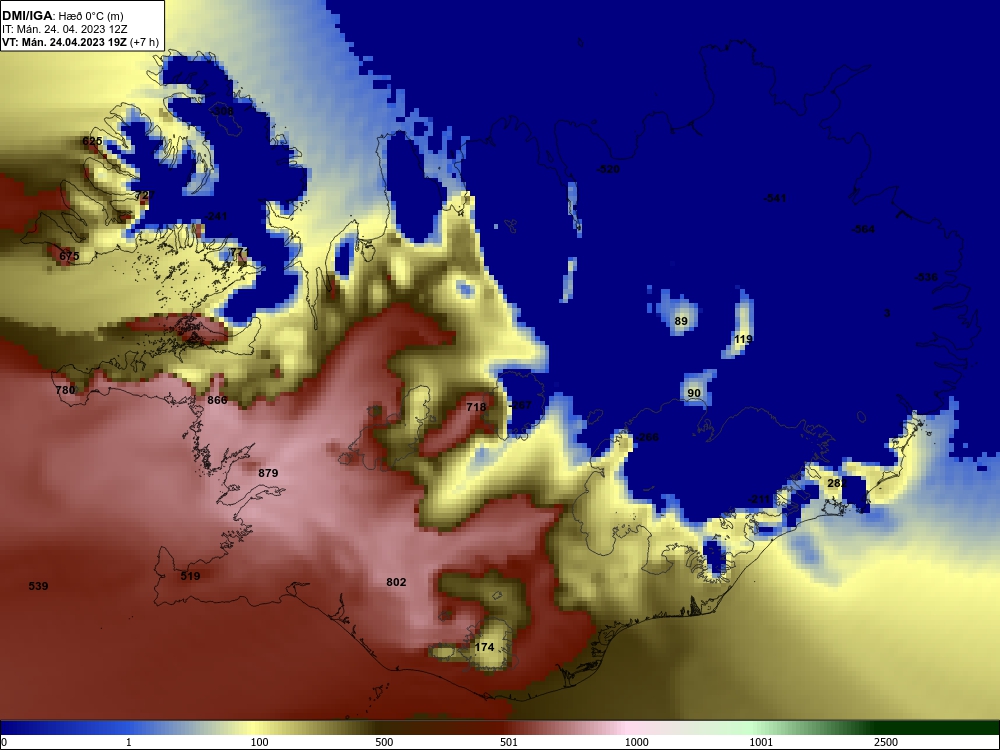Click the initial time line 'IT: Mán. 24. 04. 2023 12Z'
The width and height of the screenshot is (1000, 750).
(64, 29)
